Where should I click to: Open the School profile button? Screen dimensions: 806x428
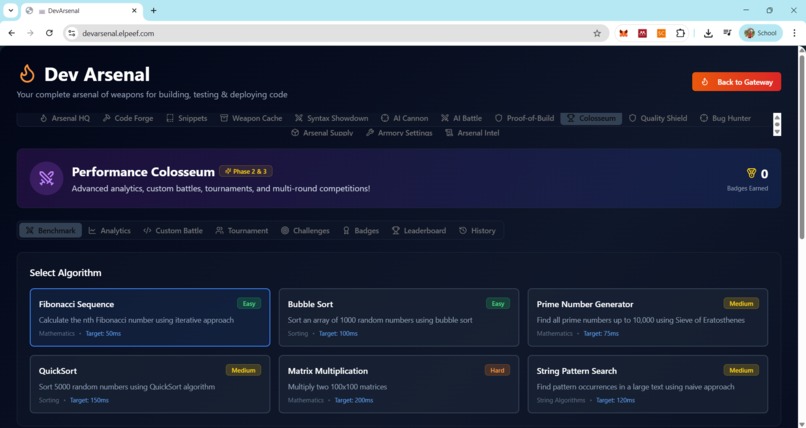(x=761, y=33)
